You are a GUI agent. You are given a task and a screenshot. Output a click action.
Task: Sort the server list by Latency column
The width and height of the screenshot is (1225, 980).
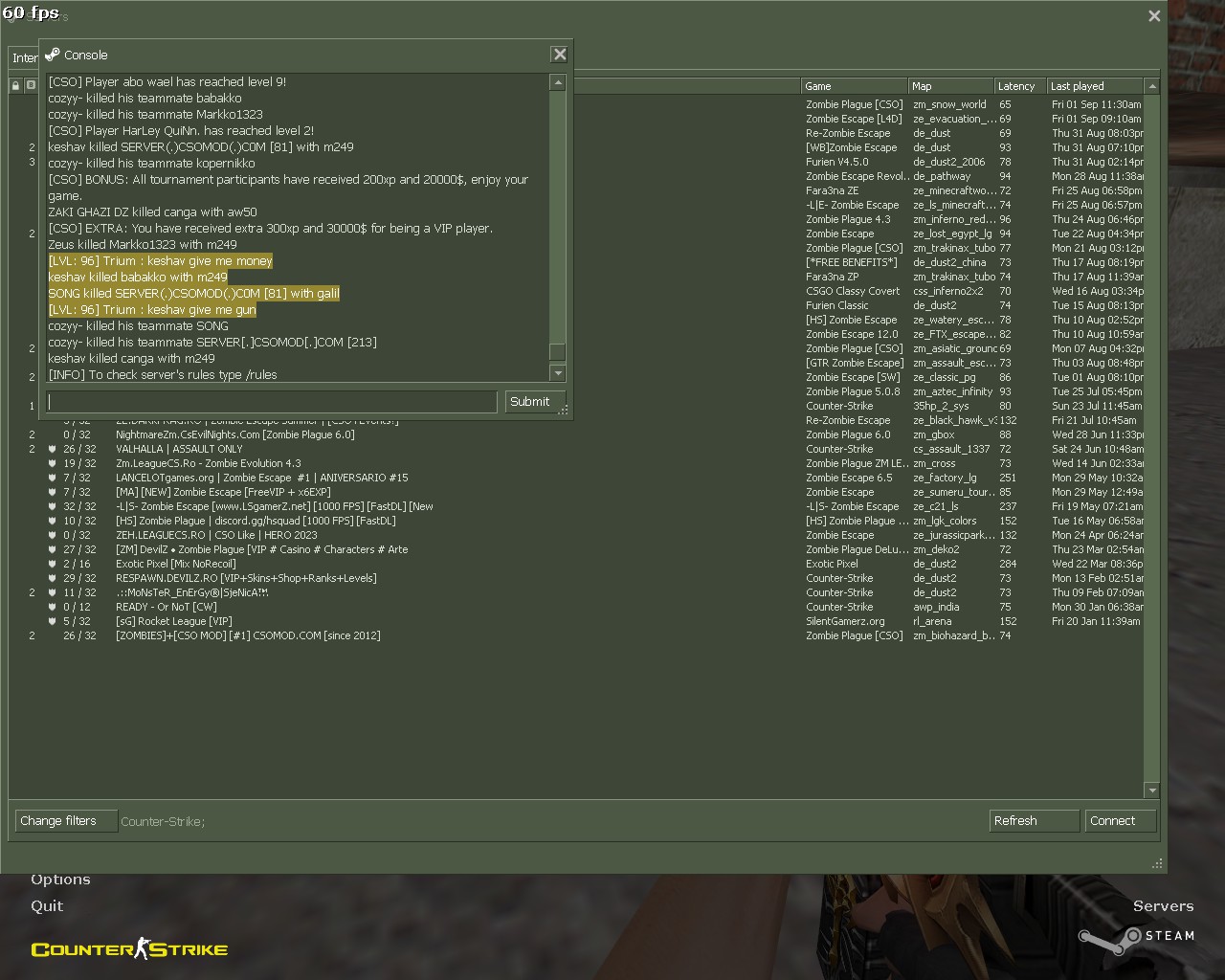[1020, 86]
